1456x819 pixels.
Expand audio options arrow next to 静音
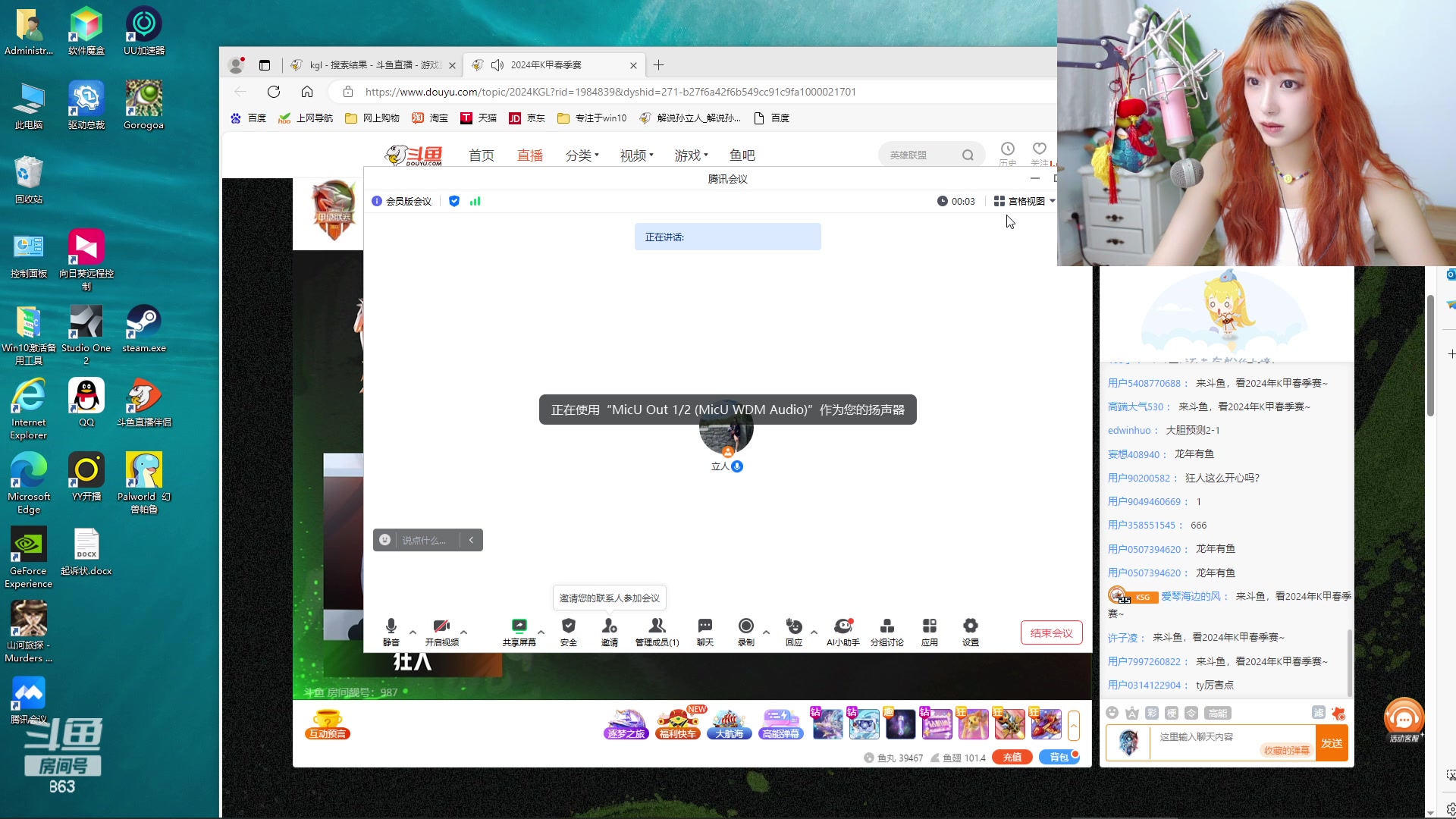click(x=413, y=632)
